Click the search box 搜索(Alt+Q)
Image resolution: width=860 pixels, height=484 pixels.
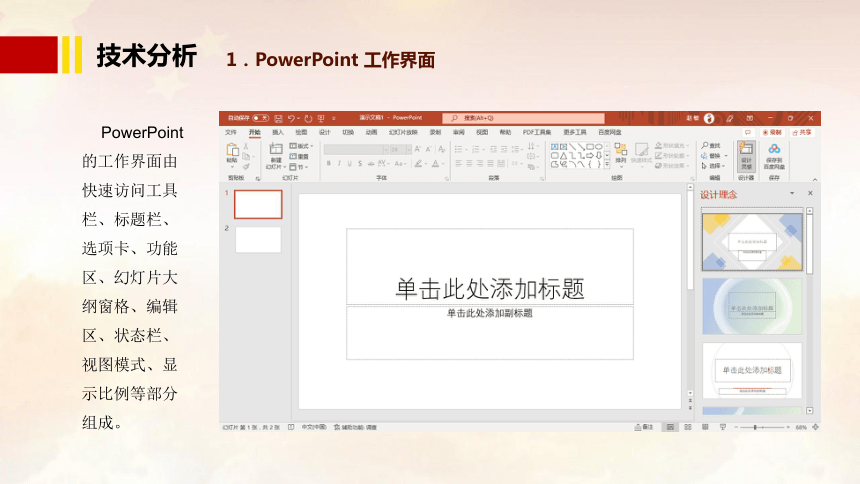click(x=524, y=118)
